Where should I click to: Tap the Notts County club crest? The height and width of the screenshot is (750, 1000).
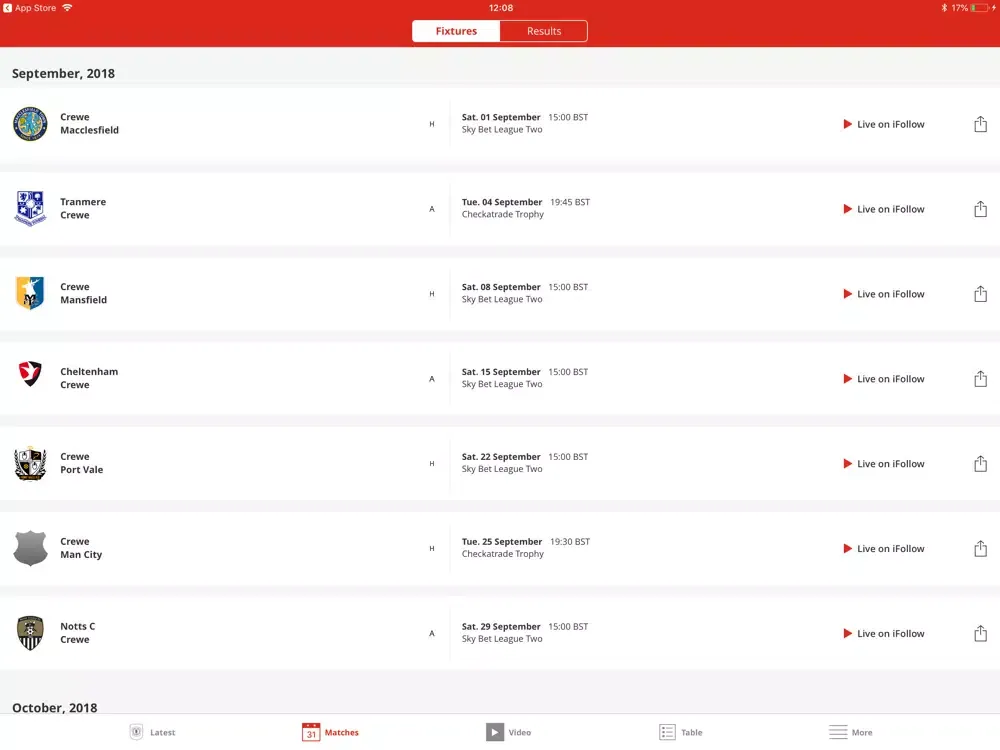[30, 633]
